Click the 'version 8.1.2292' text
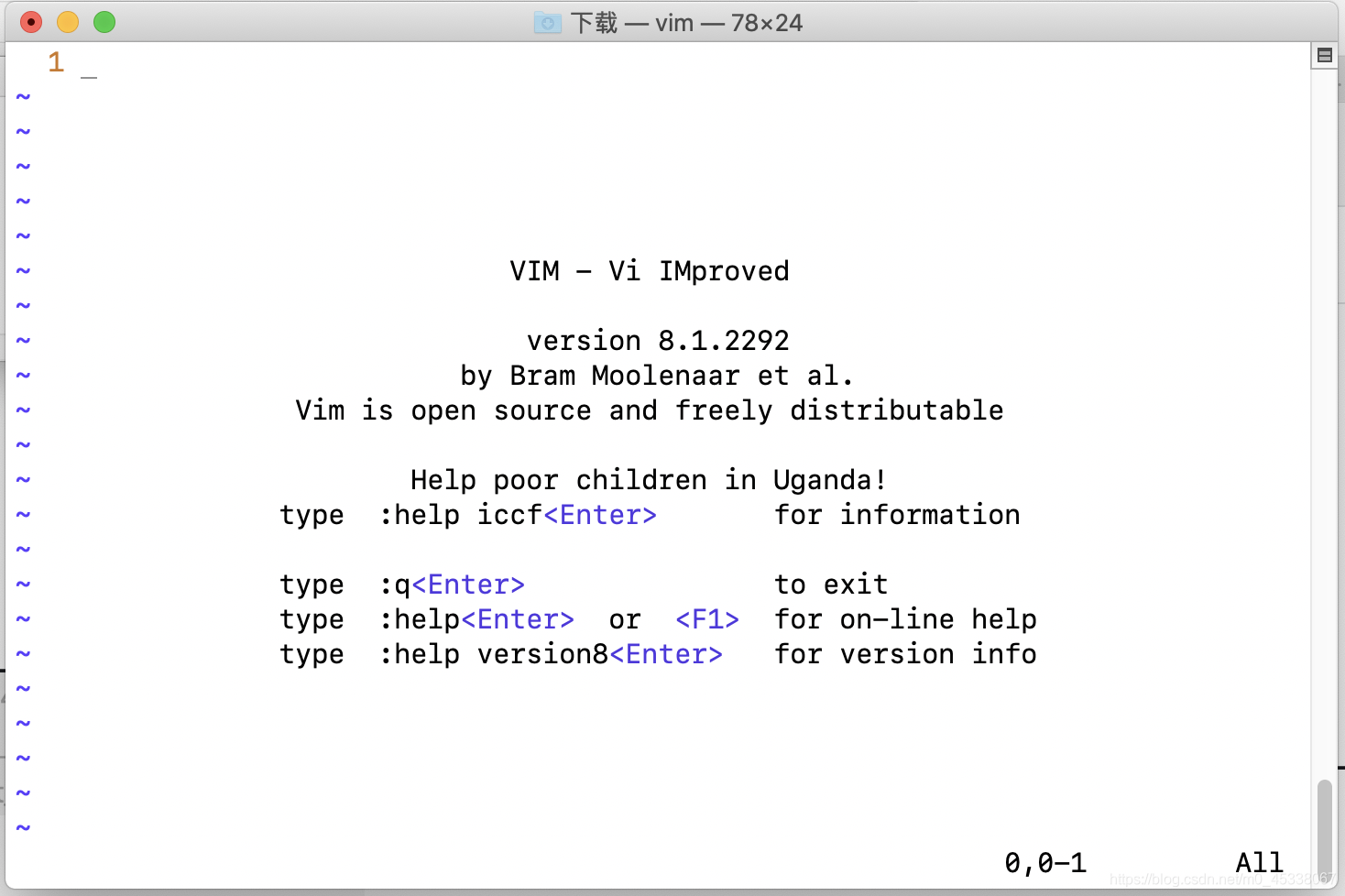This screenshot has height=896, width=1345. 658,341
